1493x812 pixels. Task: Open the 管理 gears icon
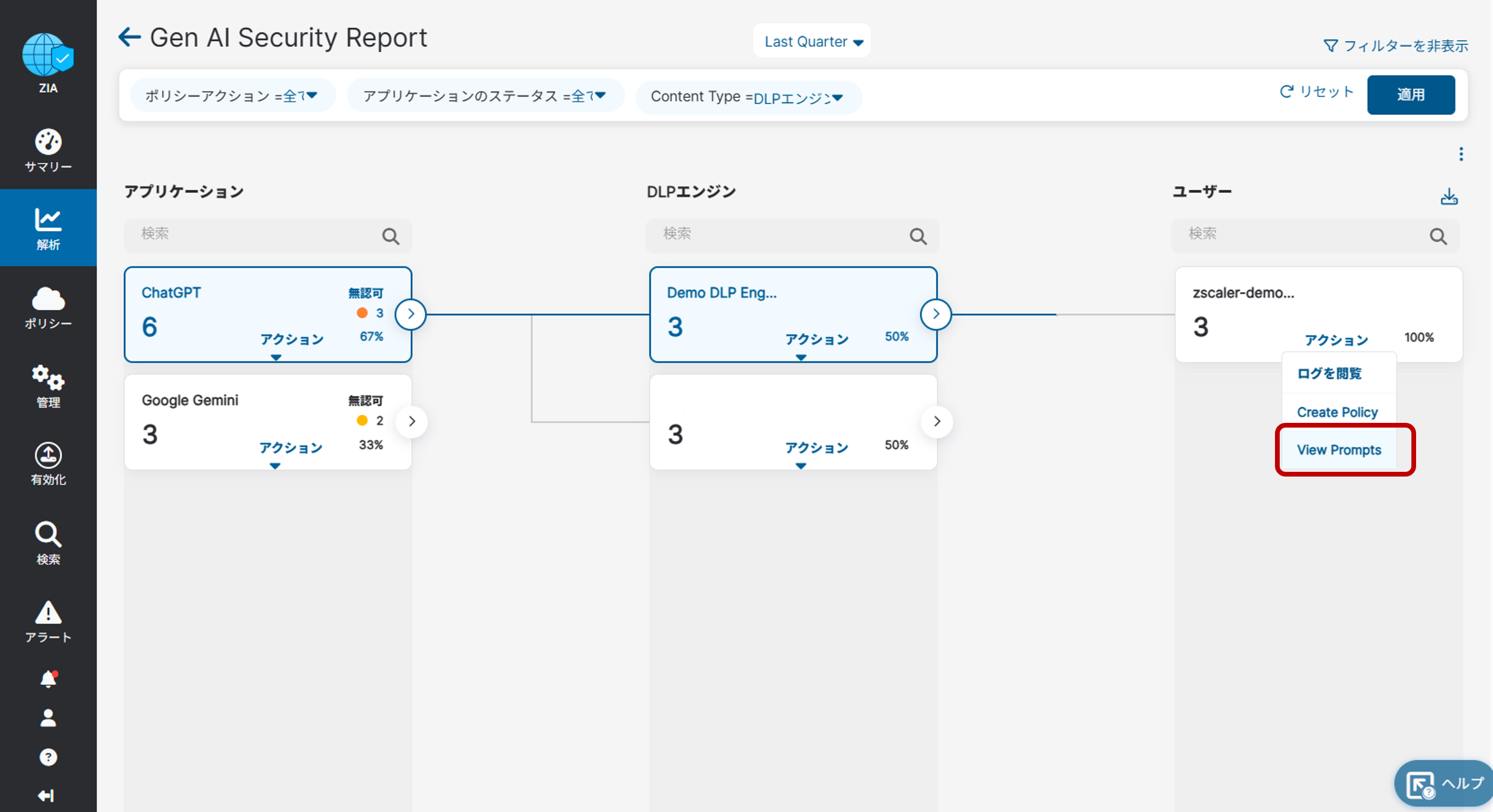48,385
